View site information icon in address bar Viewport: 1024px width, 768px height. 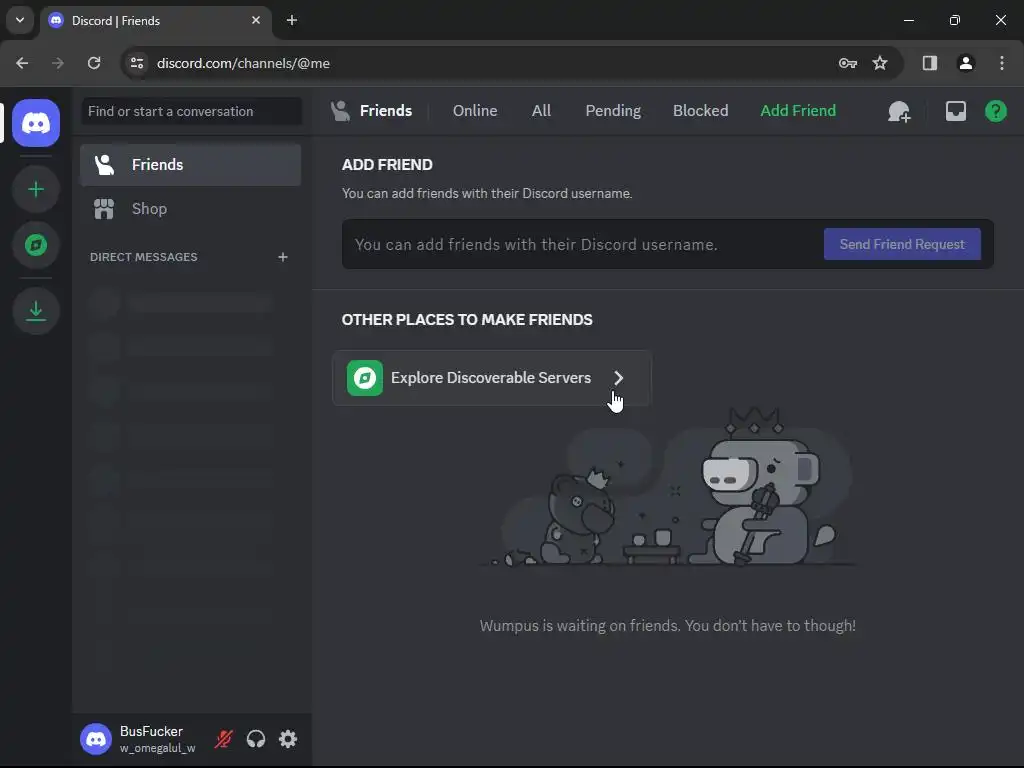tap(136, 63)
